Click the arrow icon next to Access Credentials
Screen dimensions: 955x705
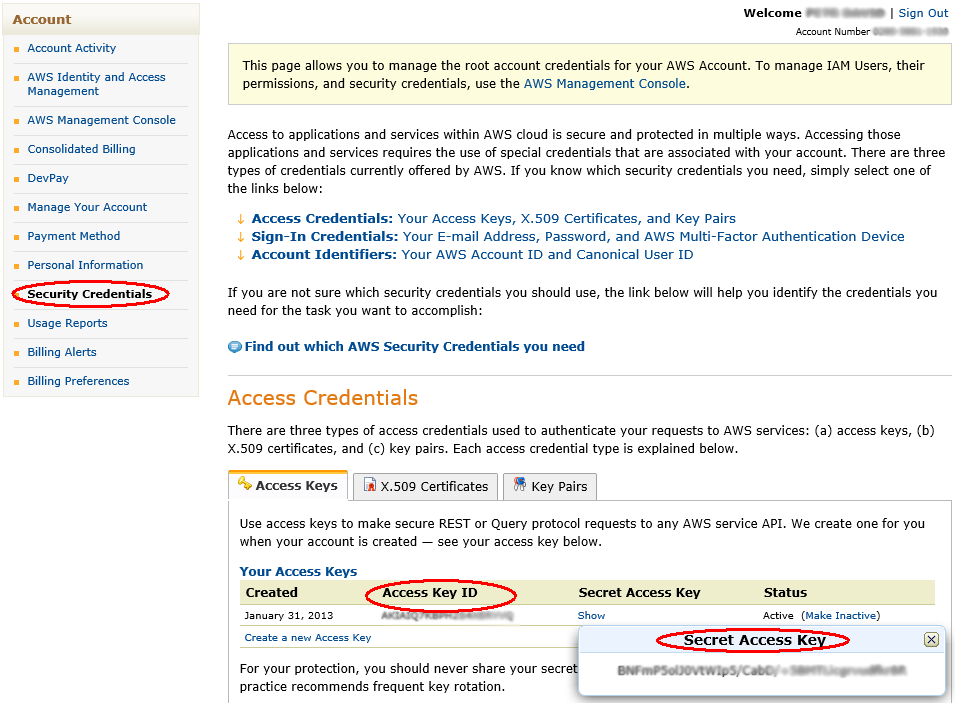point(240,218)
